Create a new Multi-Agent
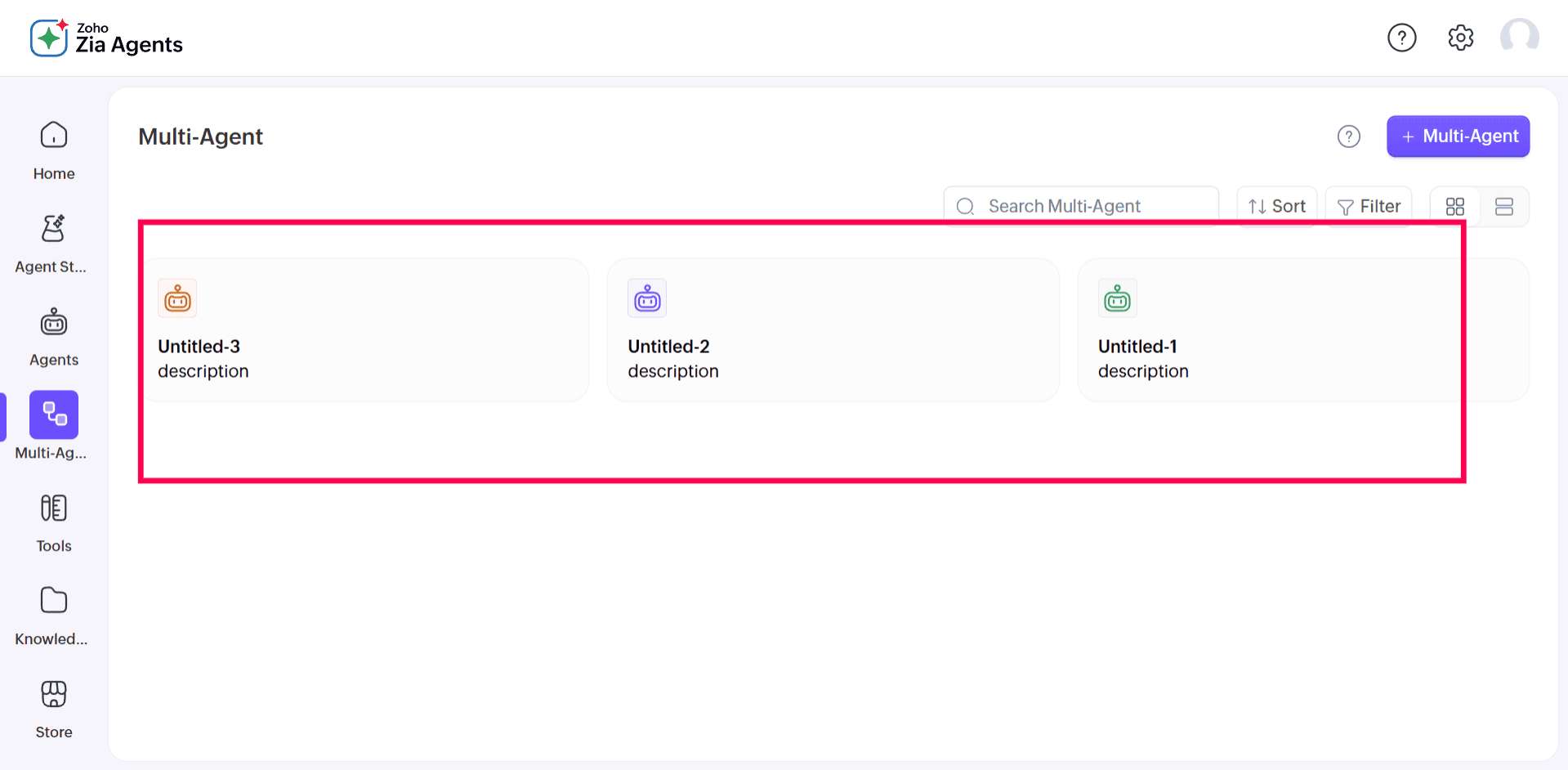1568x770 pixels. 1458,137
